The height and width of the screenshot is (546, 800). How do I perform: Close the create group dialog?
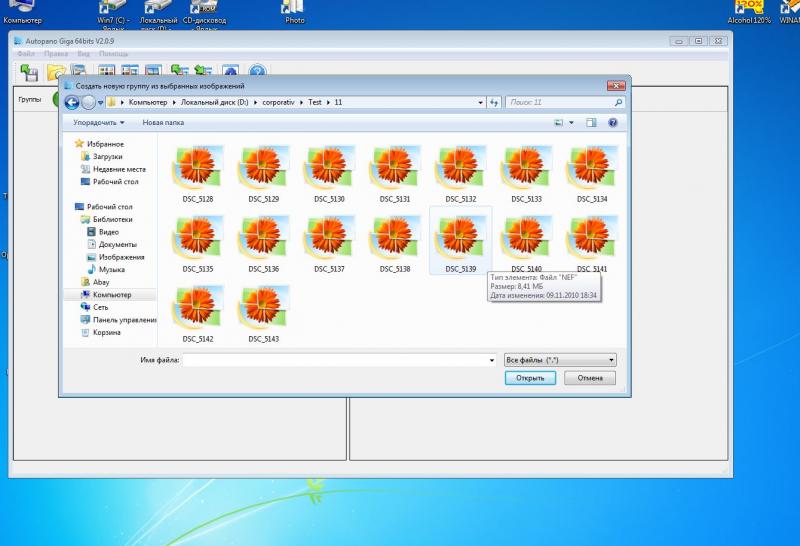[x=616, y=86]
